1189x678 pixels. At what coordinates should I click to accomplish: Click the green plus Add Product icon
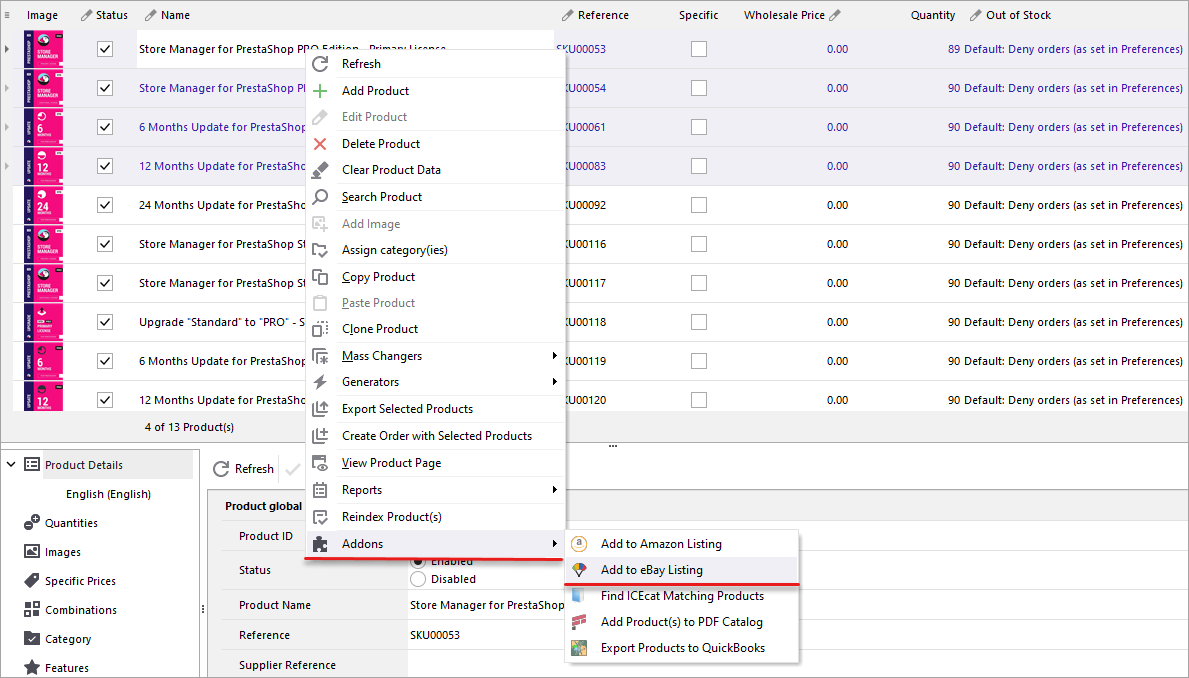[320, 91]
